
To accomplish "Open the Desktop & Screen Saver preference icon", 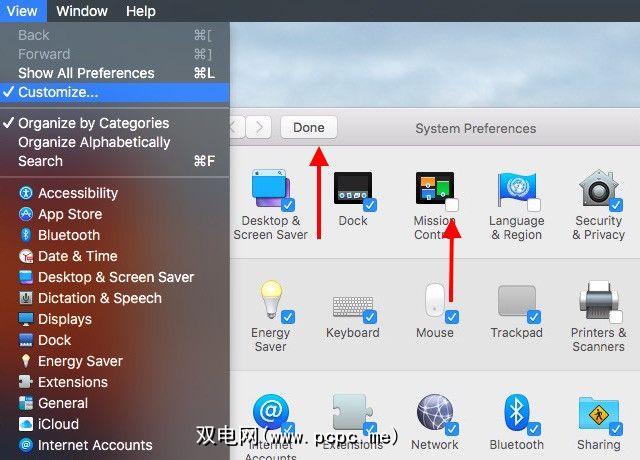I will coord(270,189).
